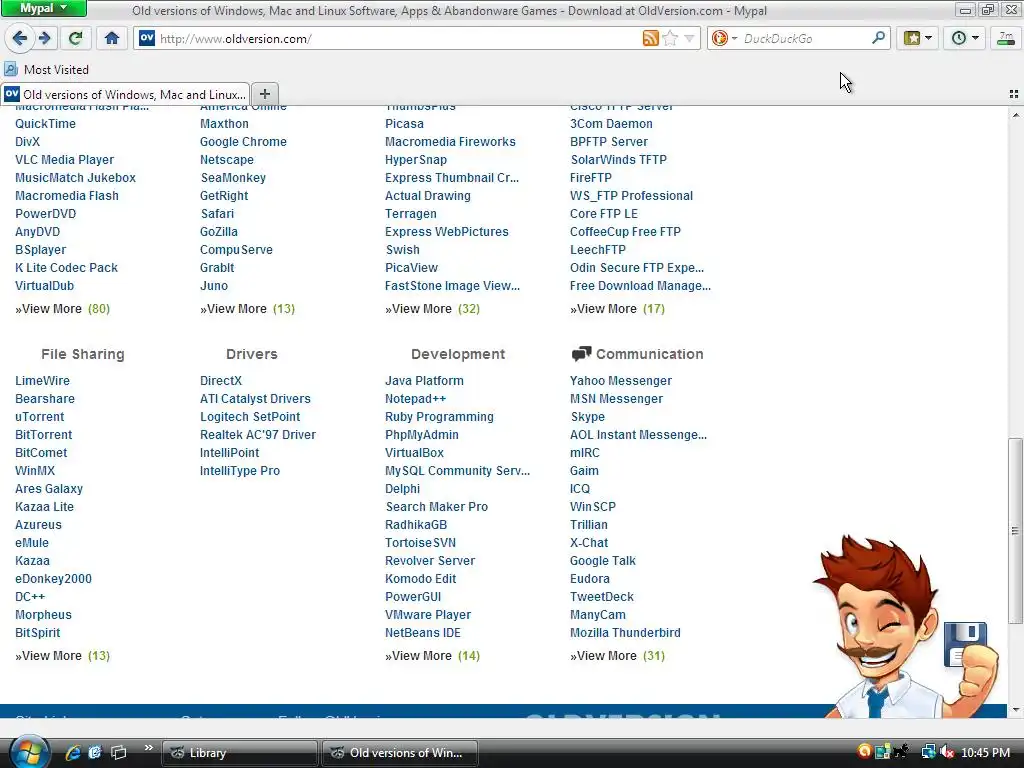Screen dimensions: 1024x768
Task: Select the Old versions of Windows tab
Action: (x=125, y=95)
